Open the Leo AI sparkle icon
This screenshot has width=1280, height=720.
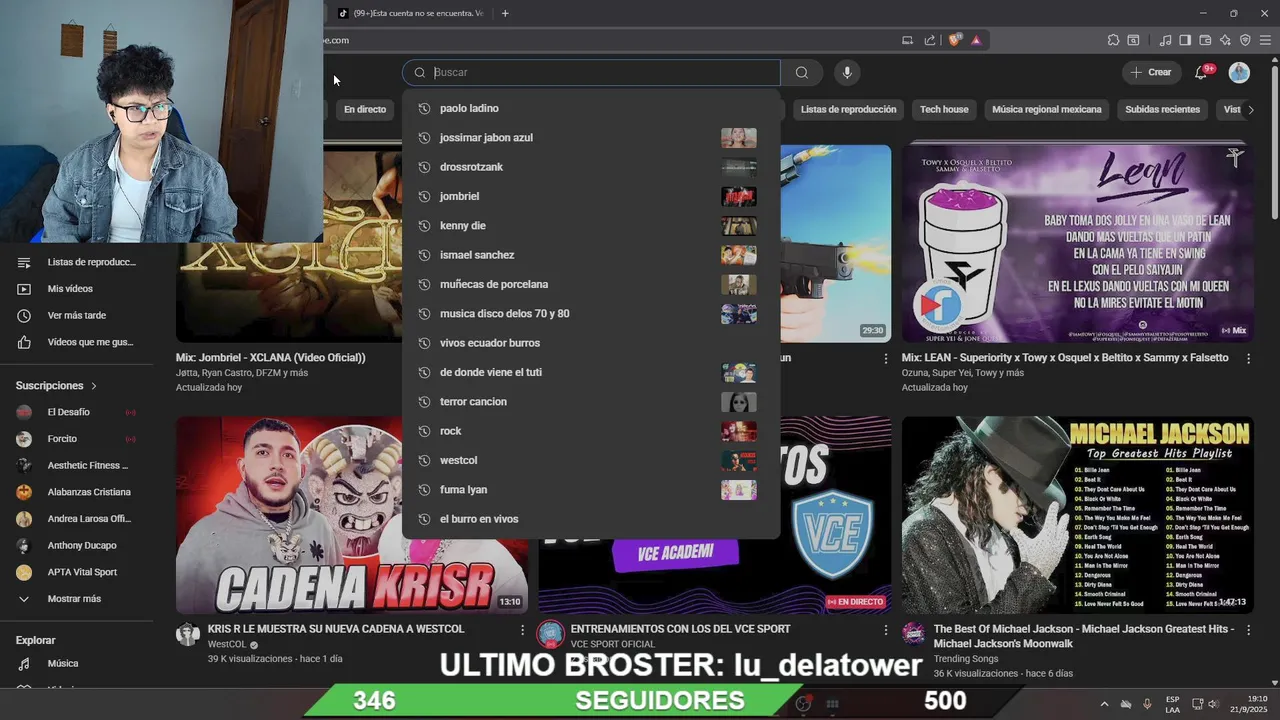pyautogui.click(x=1225, y=40)
